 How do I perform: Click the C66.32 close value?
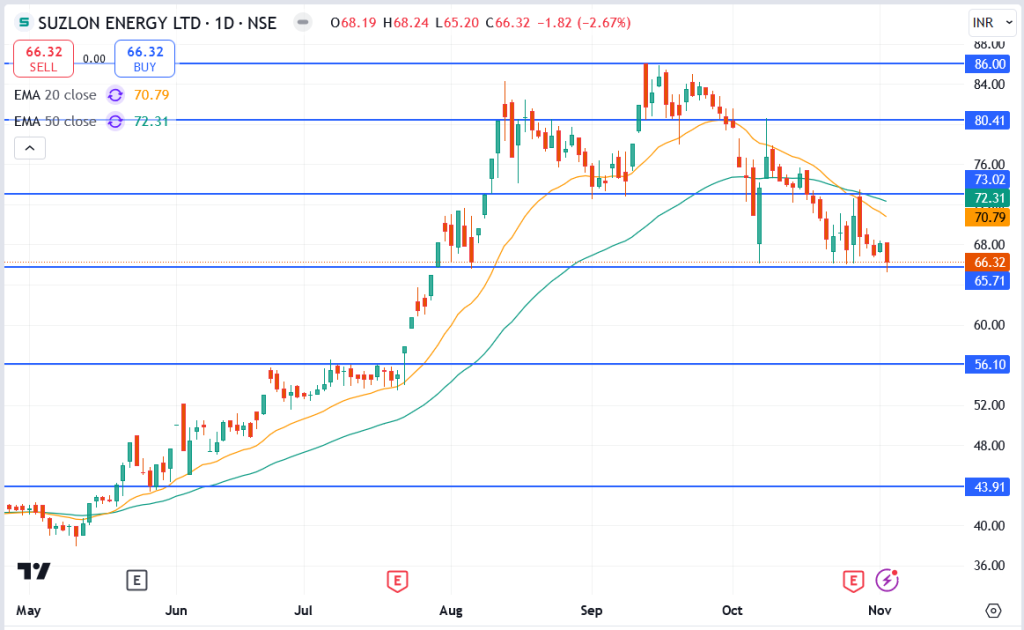point(507,23)
